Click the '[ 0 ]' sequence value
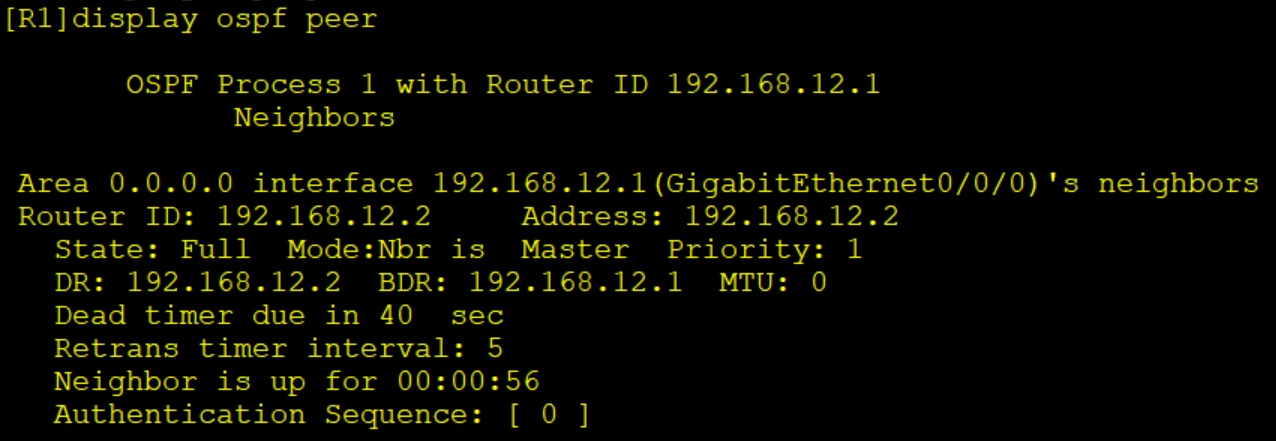Viewport: 1276px width, 441px height. point(549,414)
